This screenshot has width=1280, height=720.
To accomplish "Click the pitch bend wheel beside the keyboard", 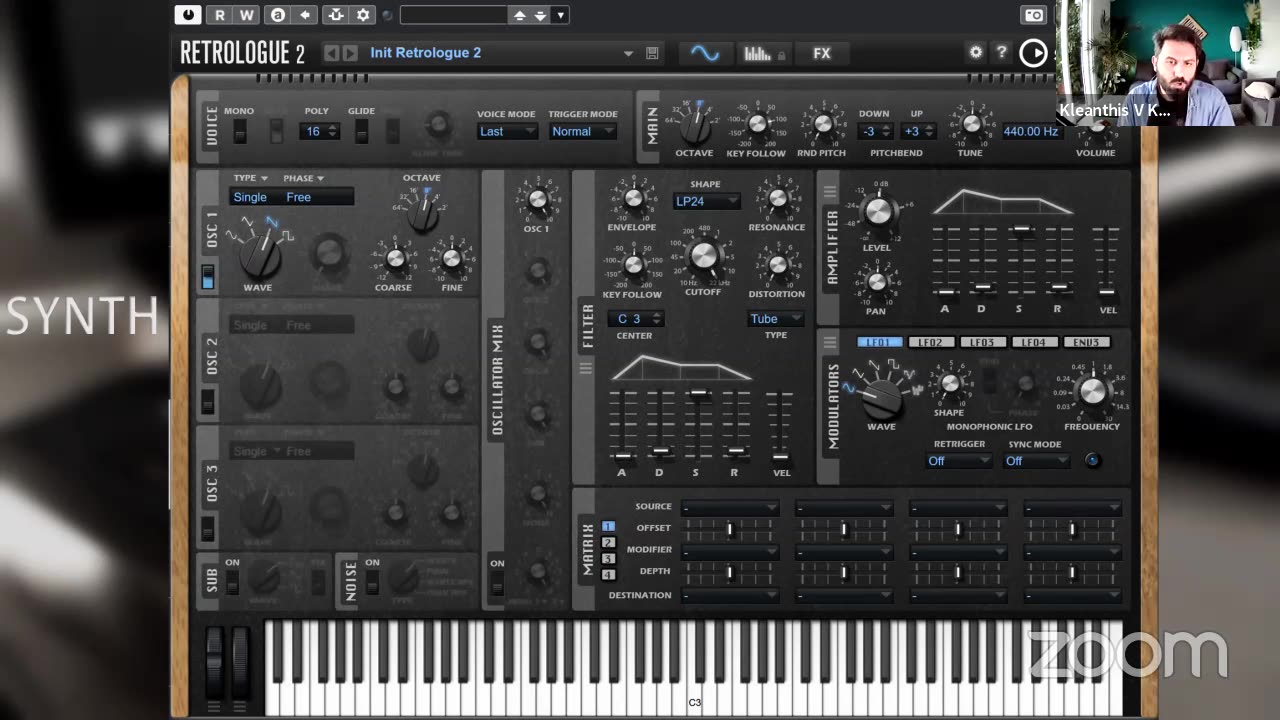I will pyautogui.click(x=215, y=662).
